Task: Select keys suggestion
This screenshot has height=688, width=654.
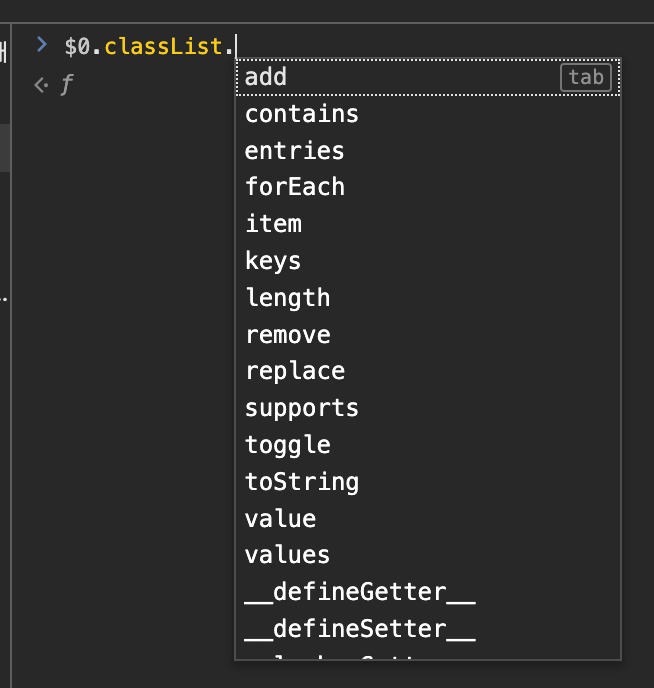Action: [x=428, y=262]
